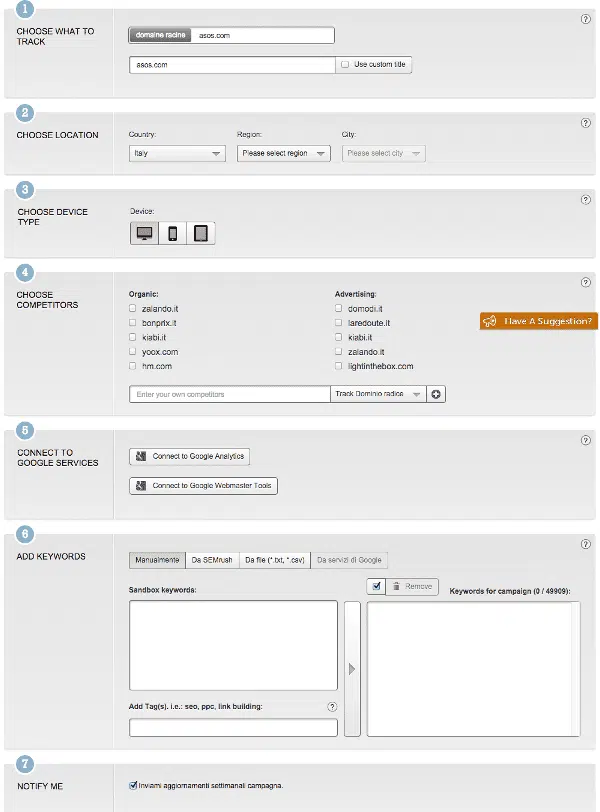Check advertising competitor kiabi.it
This screenshot has width=600, height=812.
339,337
